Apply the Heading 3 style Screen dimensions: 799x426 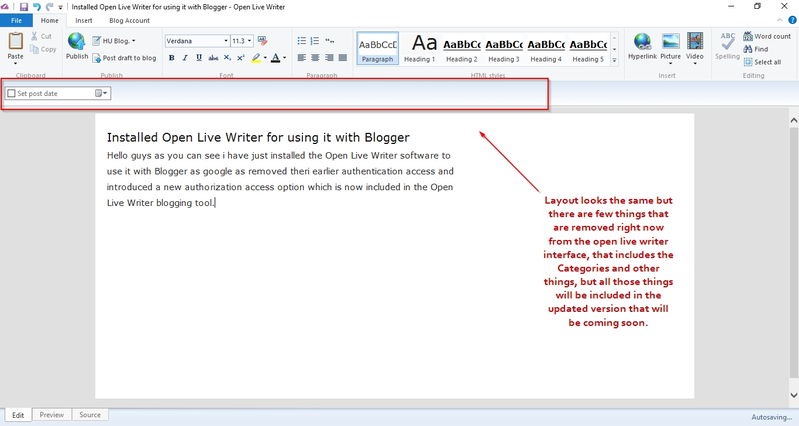click(504, 48)
